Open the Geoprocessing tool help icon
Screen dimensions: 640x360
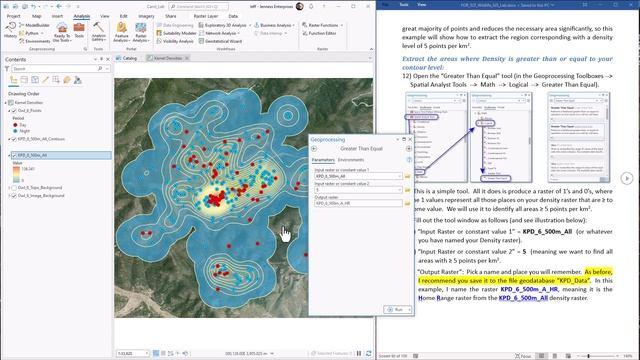click(409, 160)
